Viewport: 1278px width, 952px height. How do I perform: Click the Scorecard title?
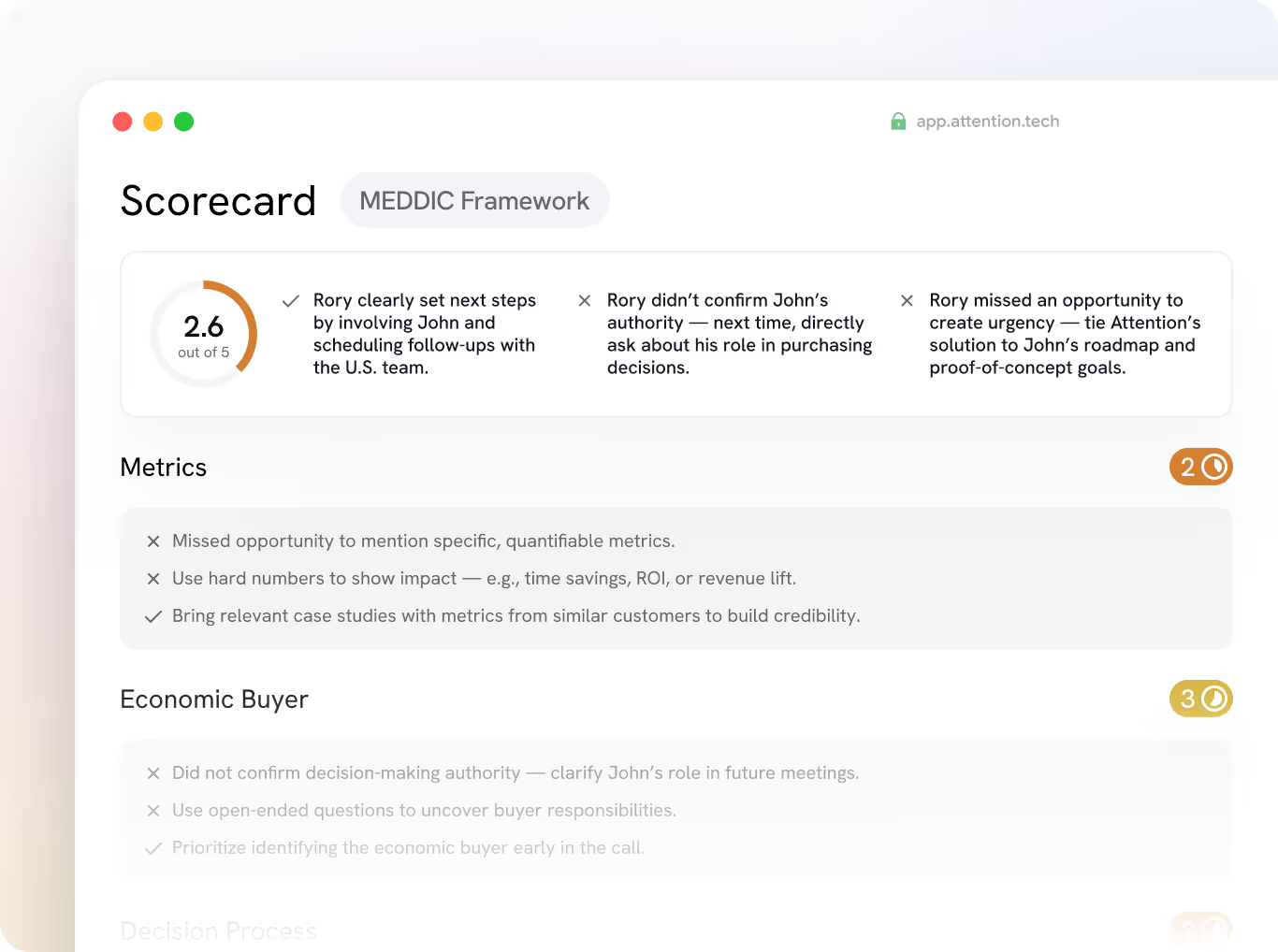click(x=218, y=201)
